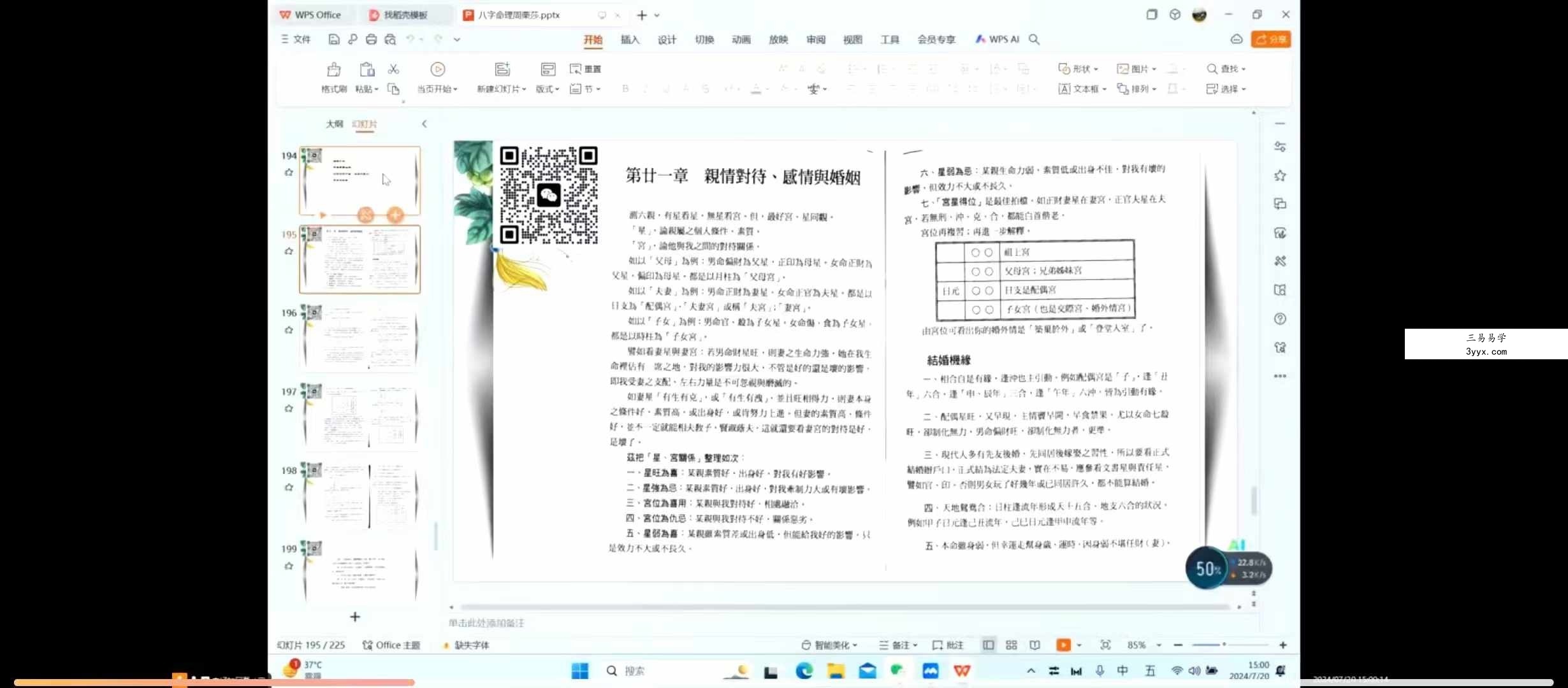The image size is (1568, 688).
Task: Click the Comments (批注) status bar button
Action: pos(948,645)
